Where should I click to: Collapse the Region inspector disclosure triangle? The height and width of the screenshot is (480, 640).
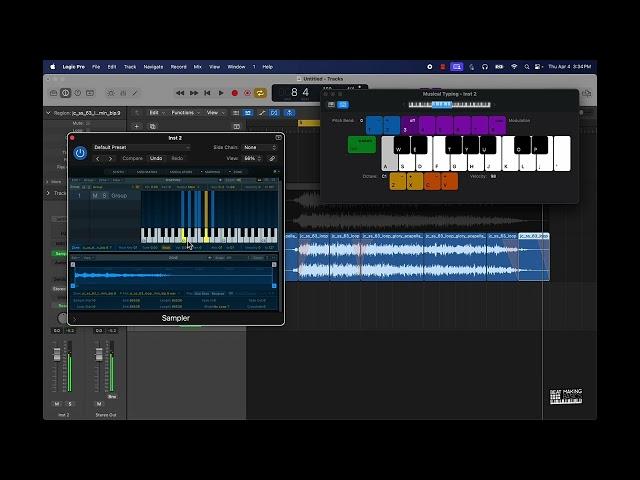[49, 113]
